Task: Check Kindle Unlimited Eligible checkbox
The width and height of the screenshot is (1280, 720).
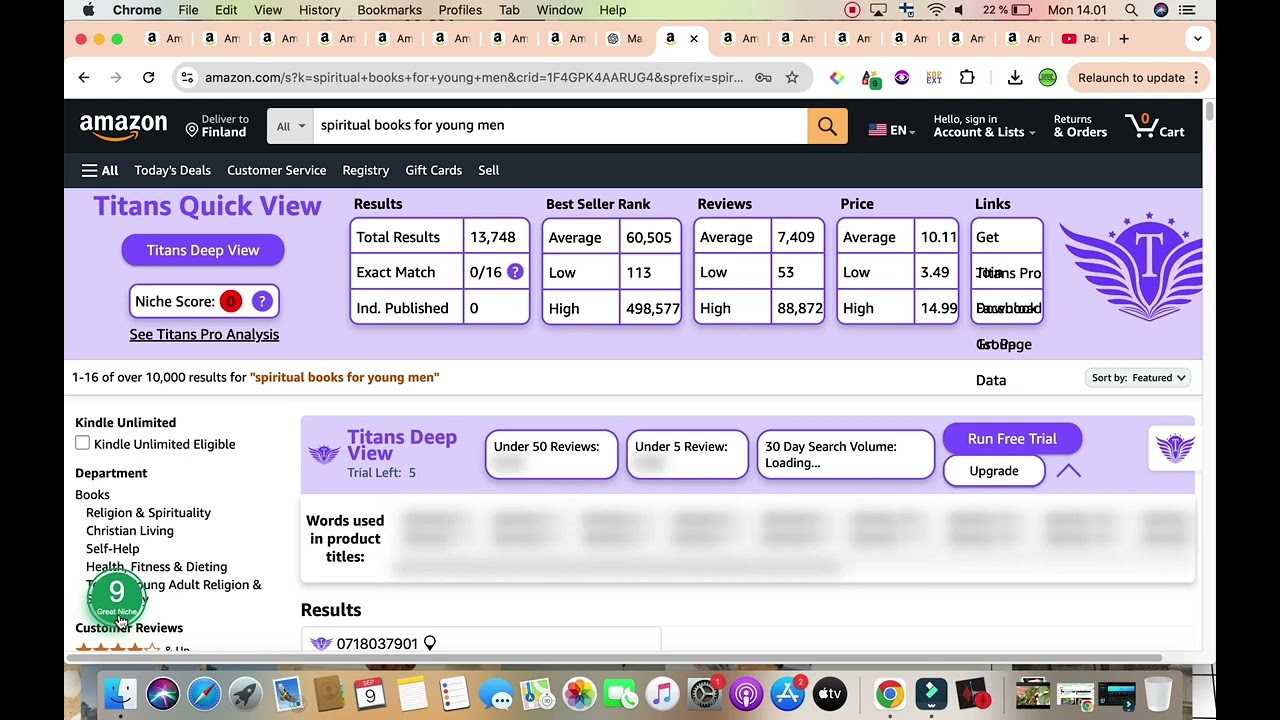Action: tap(82, 443)
